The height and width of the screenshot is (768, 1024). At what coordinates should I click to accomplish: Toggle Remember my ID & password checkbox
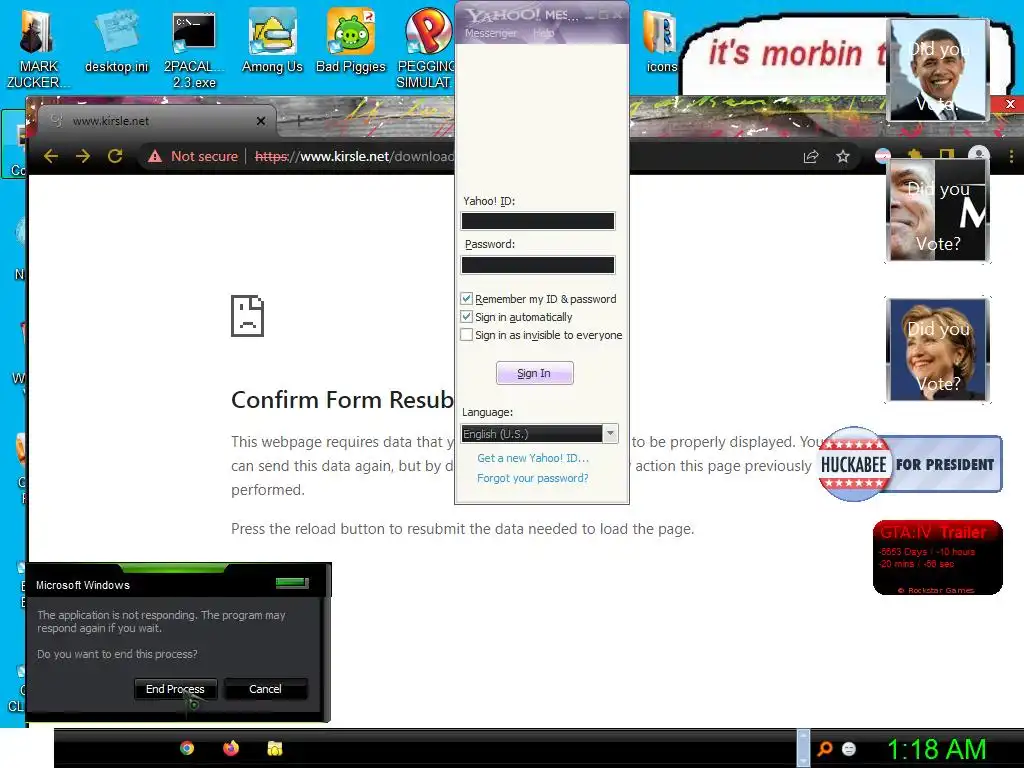click(x=466, y=298)
